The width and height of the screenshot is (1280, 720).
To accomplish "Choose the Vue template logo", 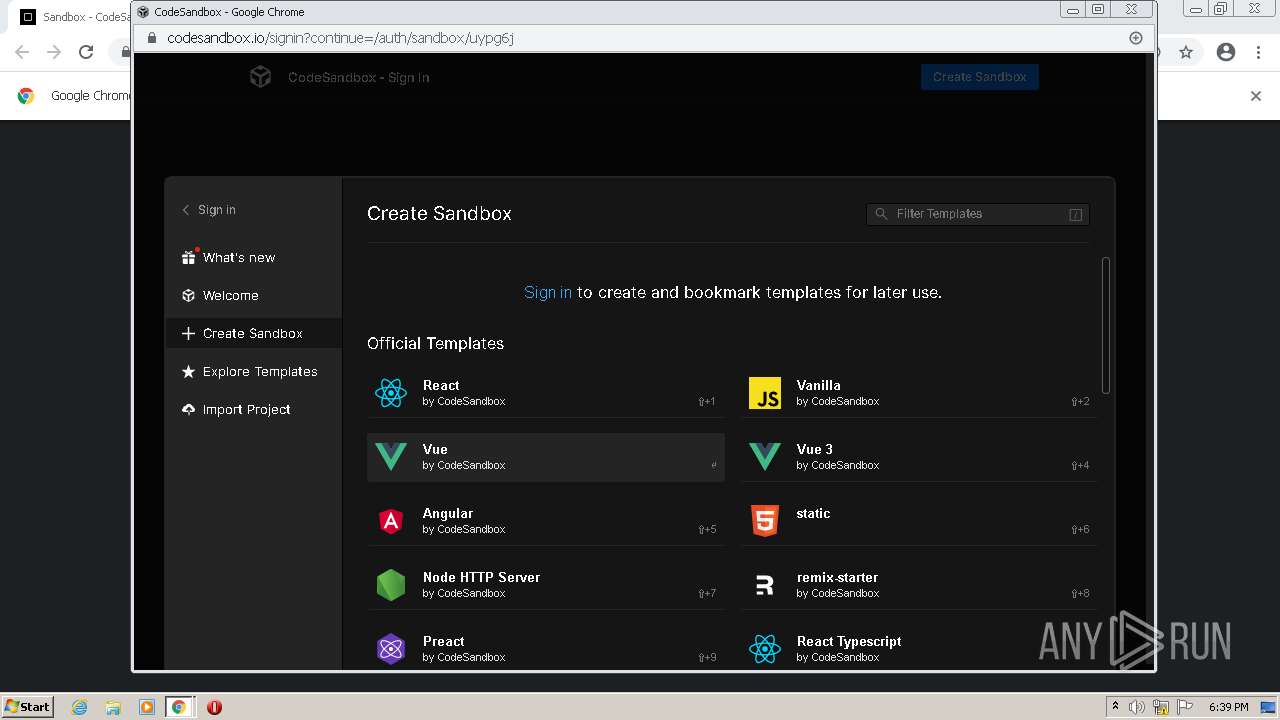I will [391, 457].
